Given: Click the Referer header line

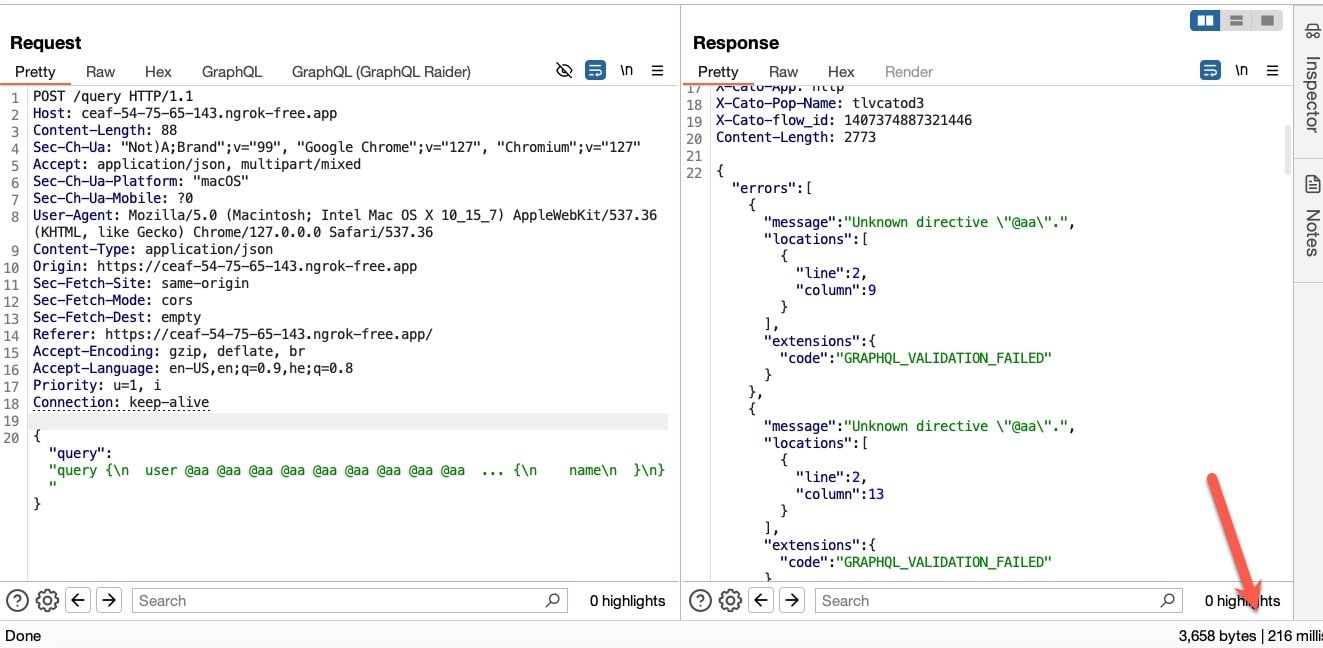Looking at the screenshot, I should [x=233, y=334].
